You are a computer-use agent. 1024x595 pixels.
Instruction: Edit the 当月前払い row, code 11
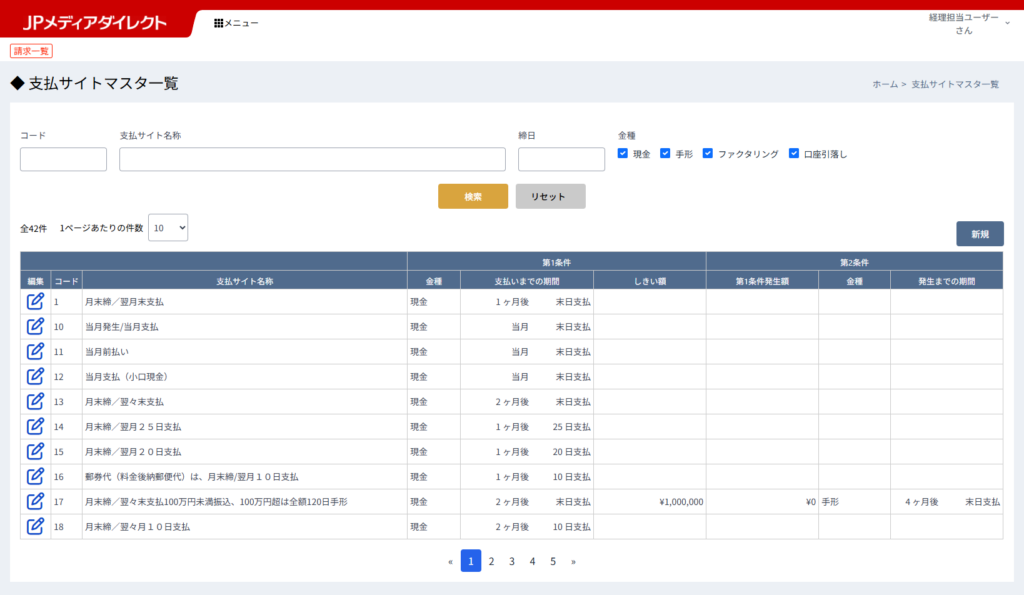click(35, 351)
